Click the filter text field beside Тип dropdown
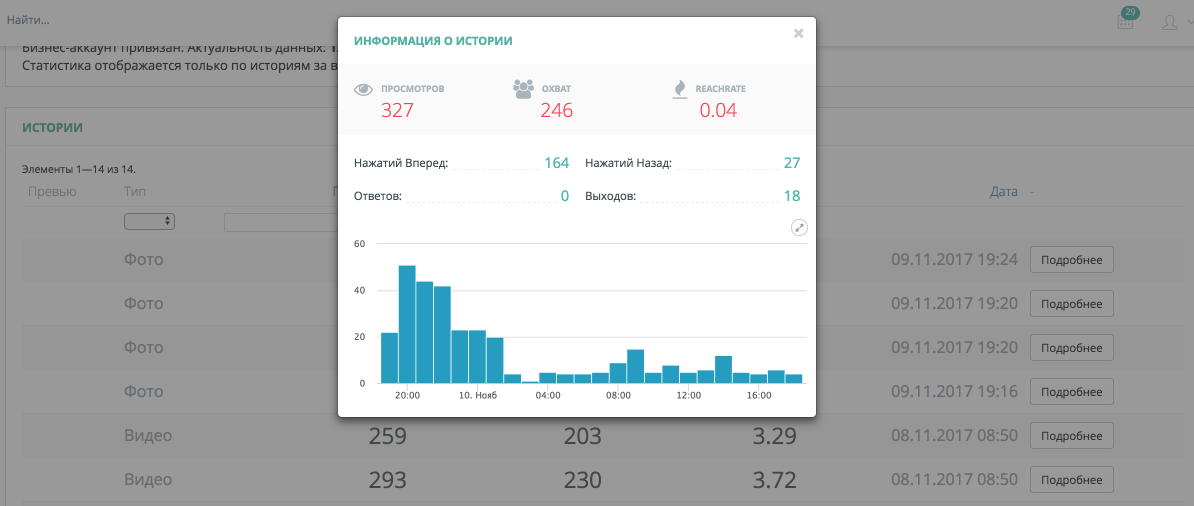 tap(280, 222)
